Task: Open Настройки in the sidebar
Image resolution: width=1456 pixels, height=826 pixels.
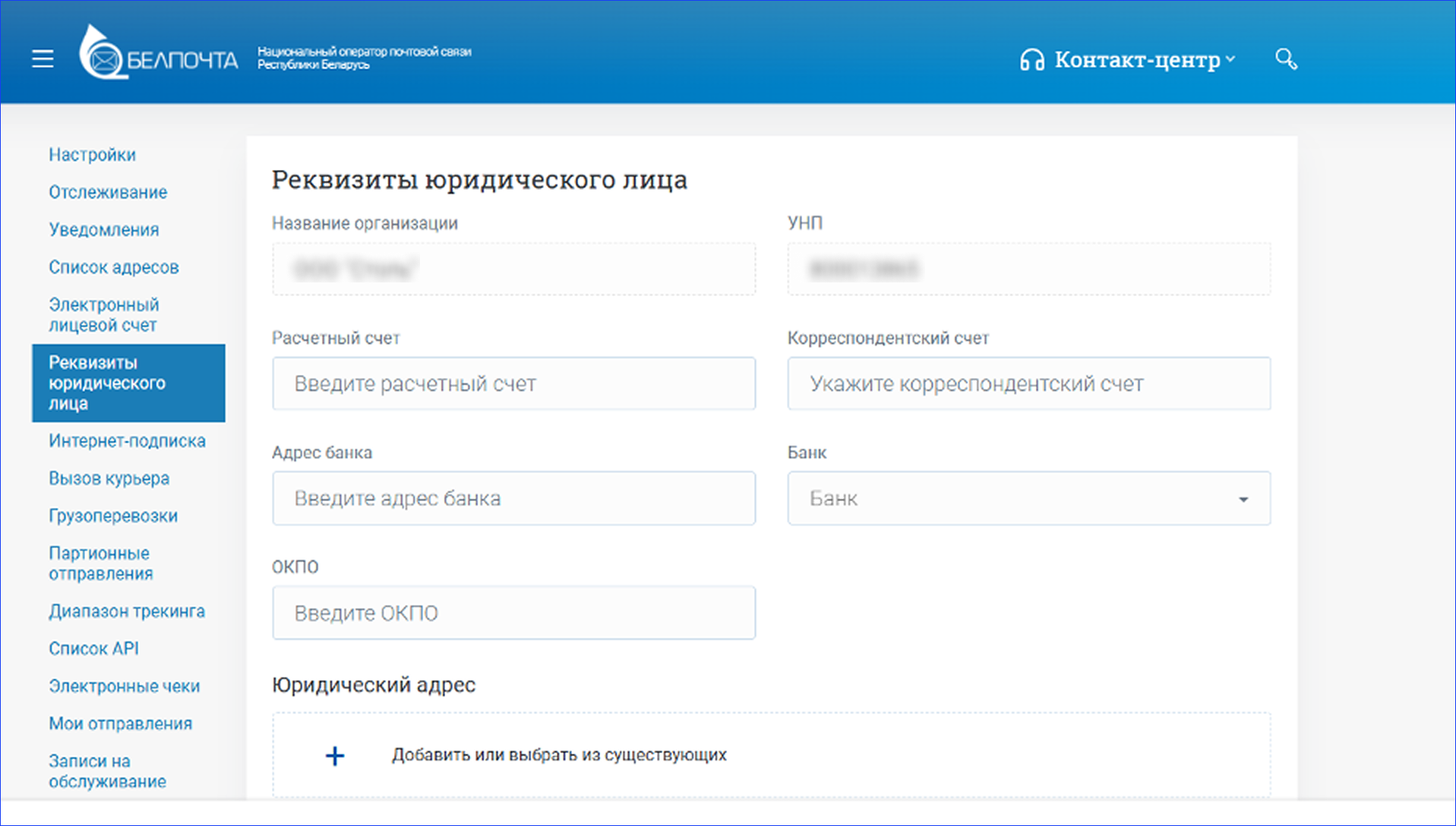Action: point(92,154)
